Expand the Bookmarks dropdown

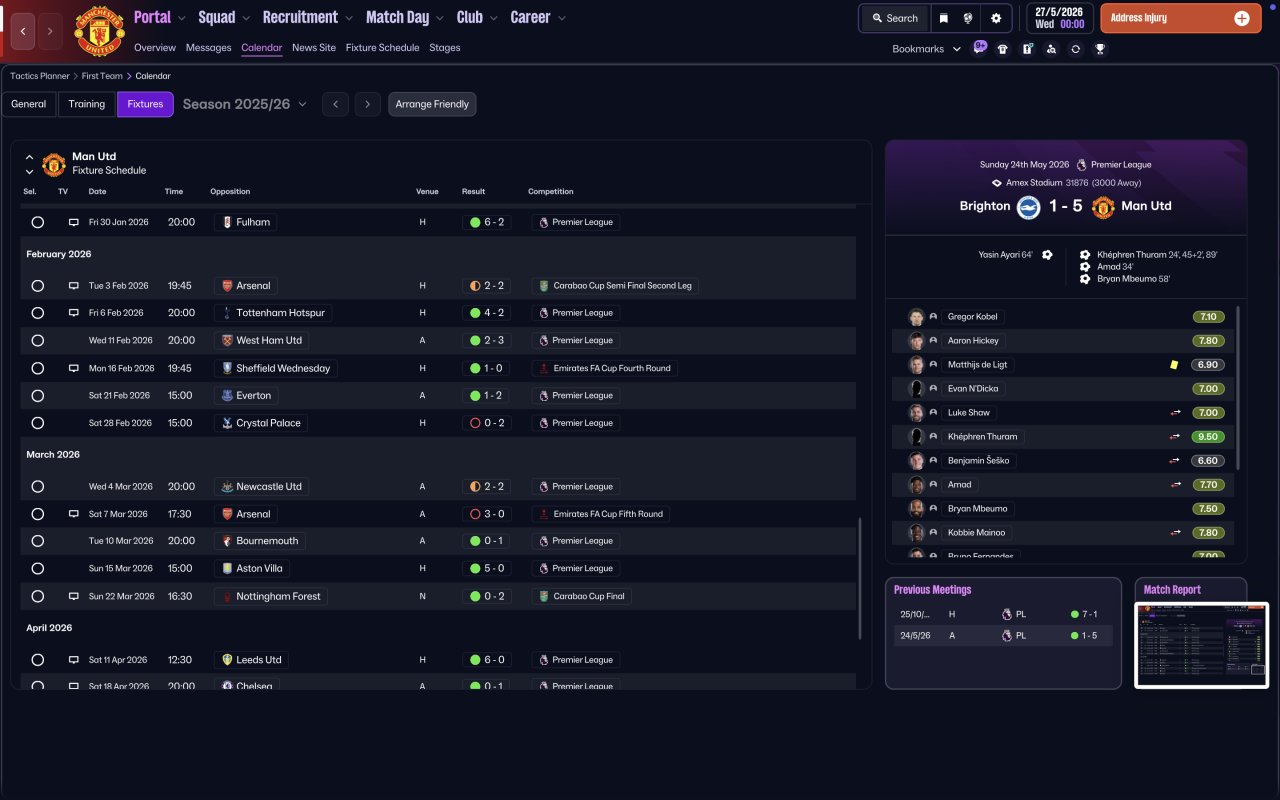click(x=927, y=49)
